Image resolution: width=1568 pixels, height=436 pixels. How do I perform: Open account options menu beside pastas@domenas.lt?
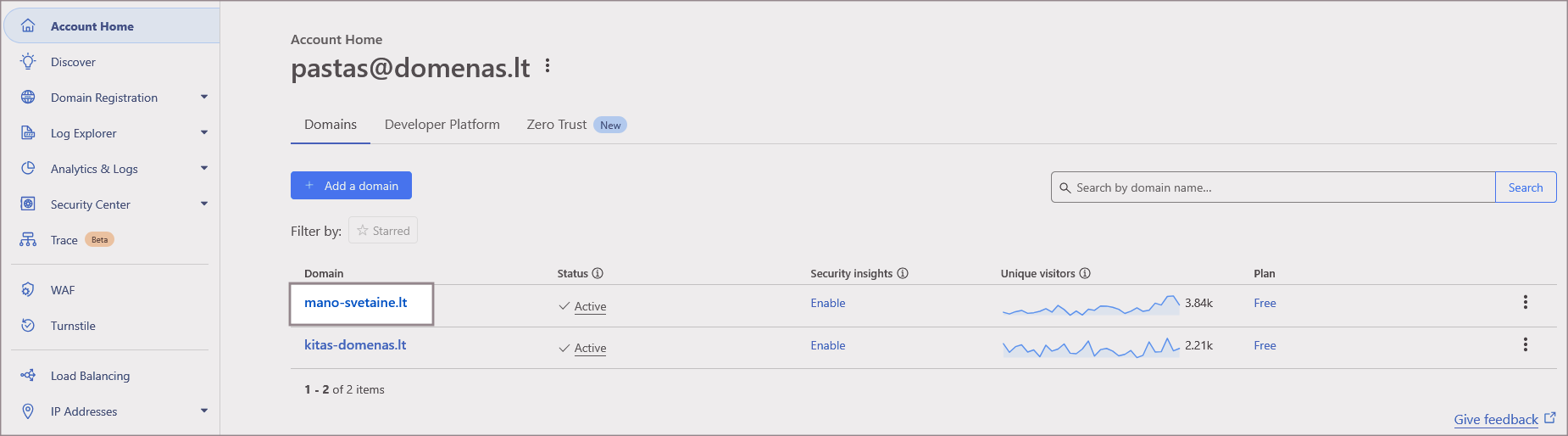tap(548, 66)
